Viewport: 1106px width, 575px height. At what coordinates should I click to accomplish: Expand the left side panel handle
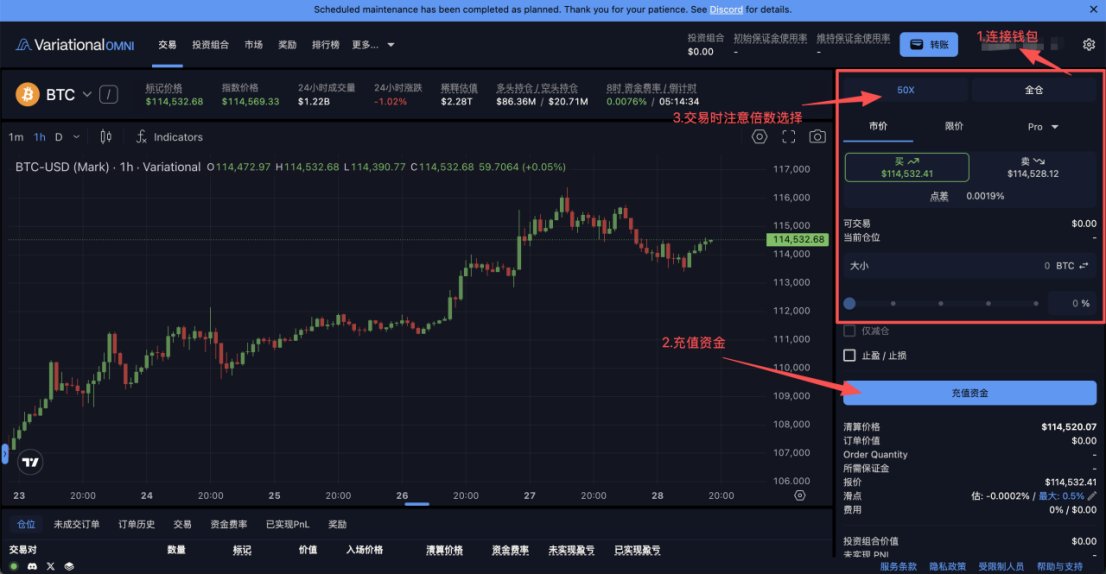point(4,454)
